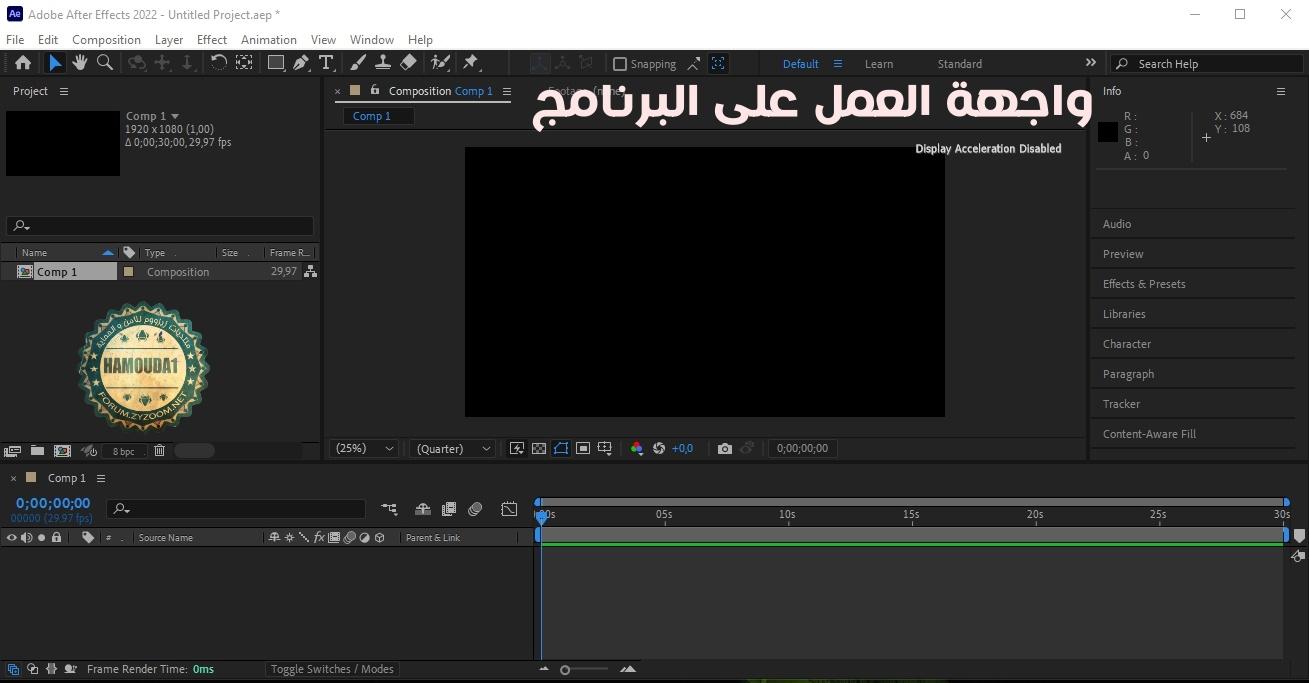
Task: Open the grid and guide options dropdown
Action: pos(605,448)
